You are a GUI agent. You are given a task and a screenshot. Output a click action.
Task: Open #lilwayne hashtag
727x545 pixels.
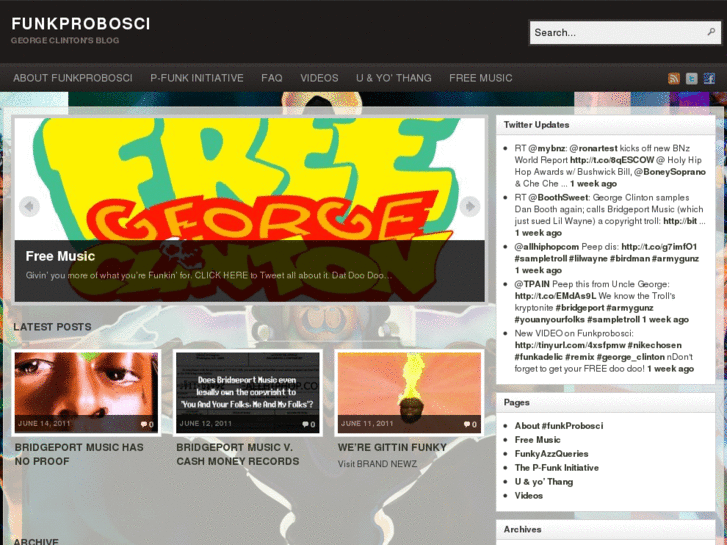point(588,258)
